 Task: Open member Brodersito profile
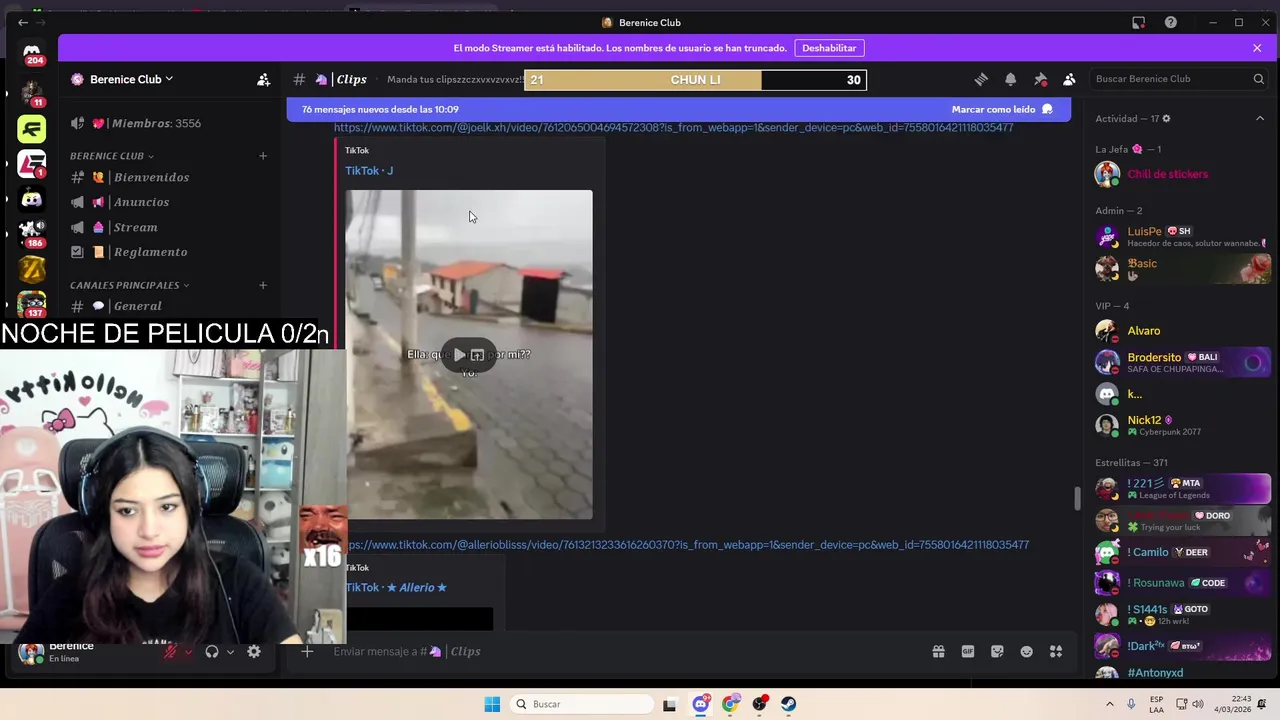pyautogui.click(x=1182, y=362)
